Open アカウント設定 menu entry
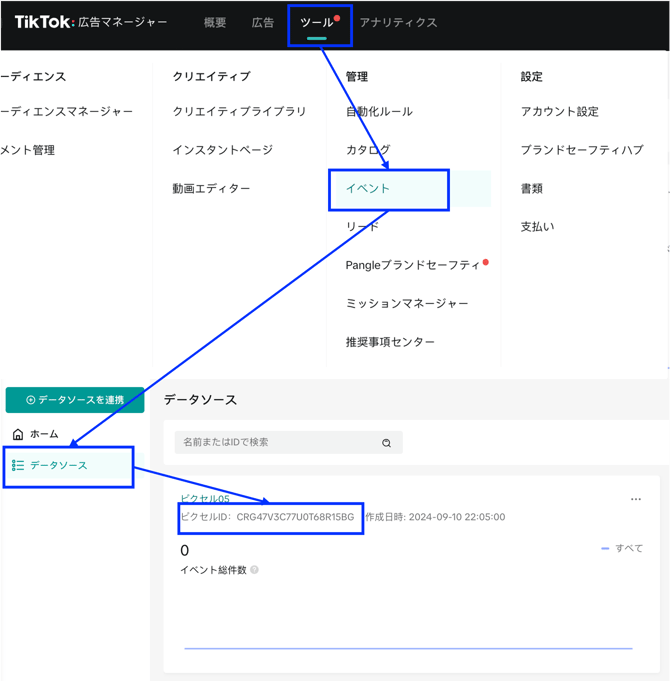Image resolution: width=670 pixels, height=681 pixels. (x=560, y=112)
